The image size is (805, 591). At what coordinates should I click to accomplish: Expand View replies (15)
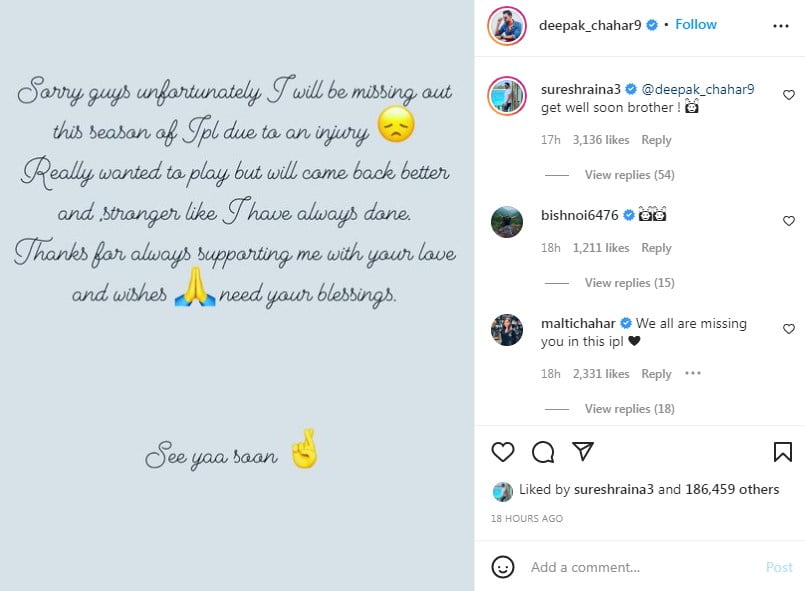click(x=629, y=283)
